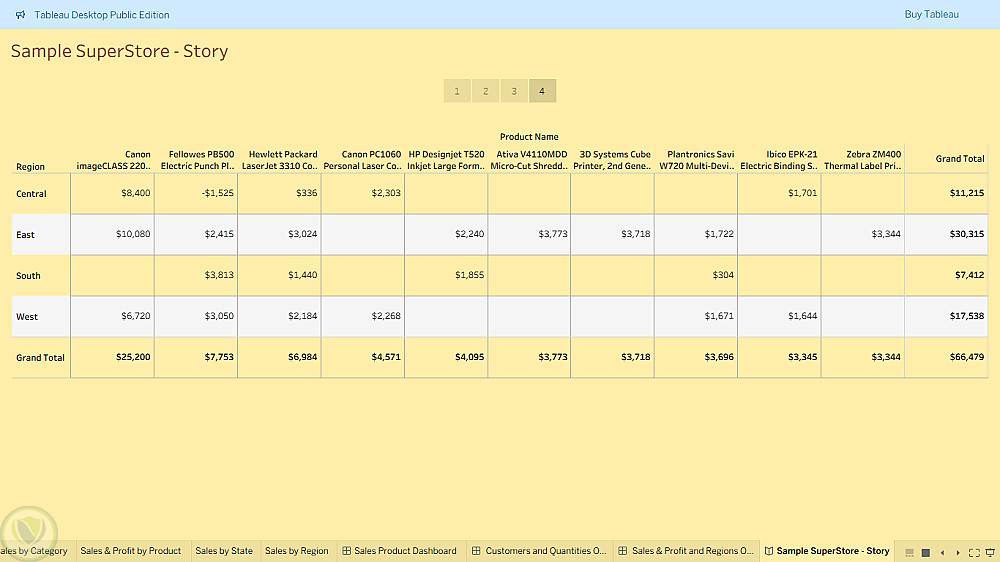Viewport: 1000px width, 562px height.
Task: Go to story point 3
Action: click(514, 91)
